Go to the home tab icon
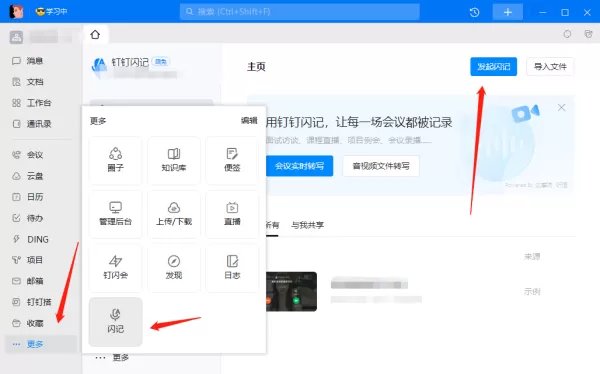The height and width of the screenshot is (374, 600). click(x=95, y=34)
